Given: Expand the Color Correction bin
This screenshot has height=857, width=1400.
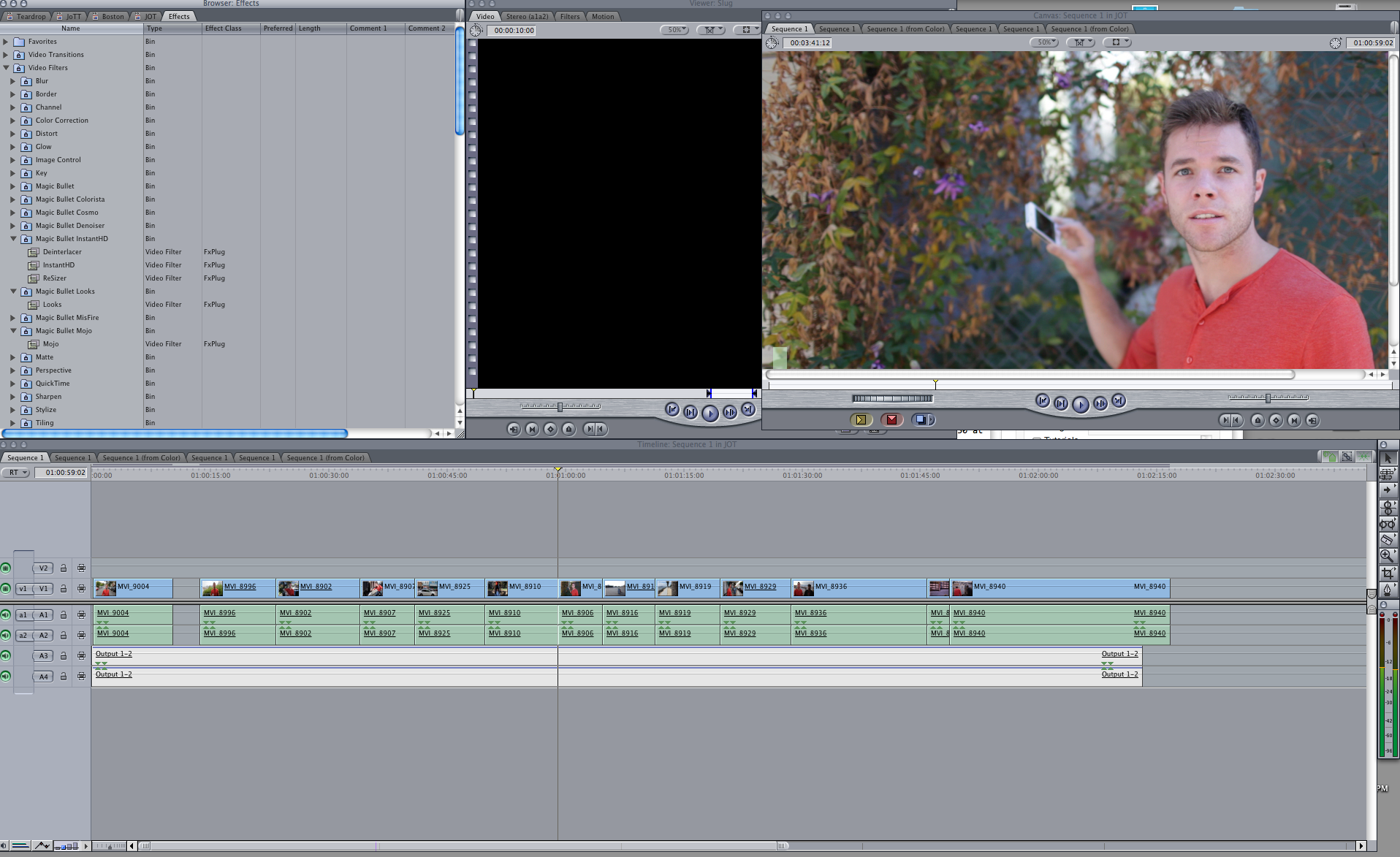Looking at the screenshot, I should tap(13, 121).
